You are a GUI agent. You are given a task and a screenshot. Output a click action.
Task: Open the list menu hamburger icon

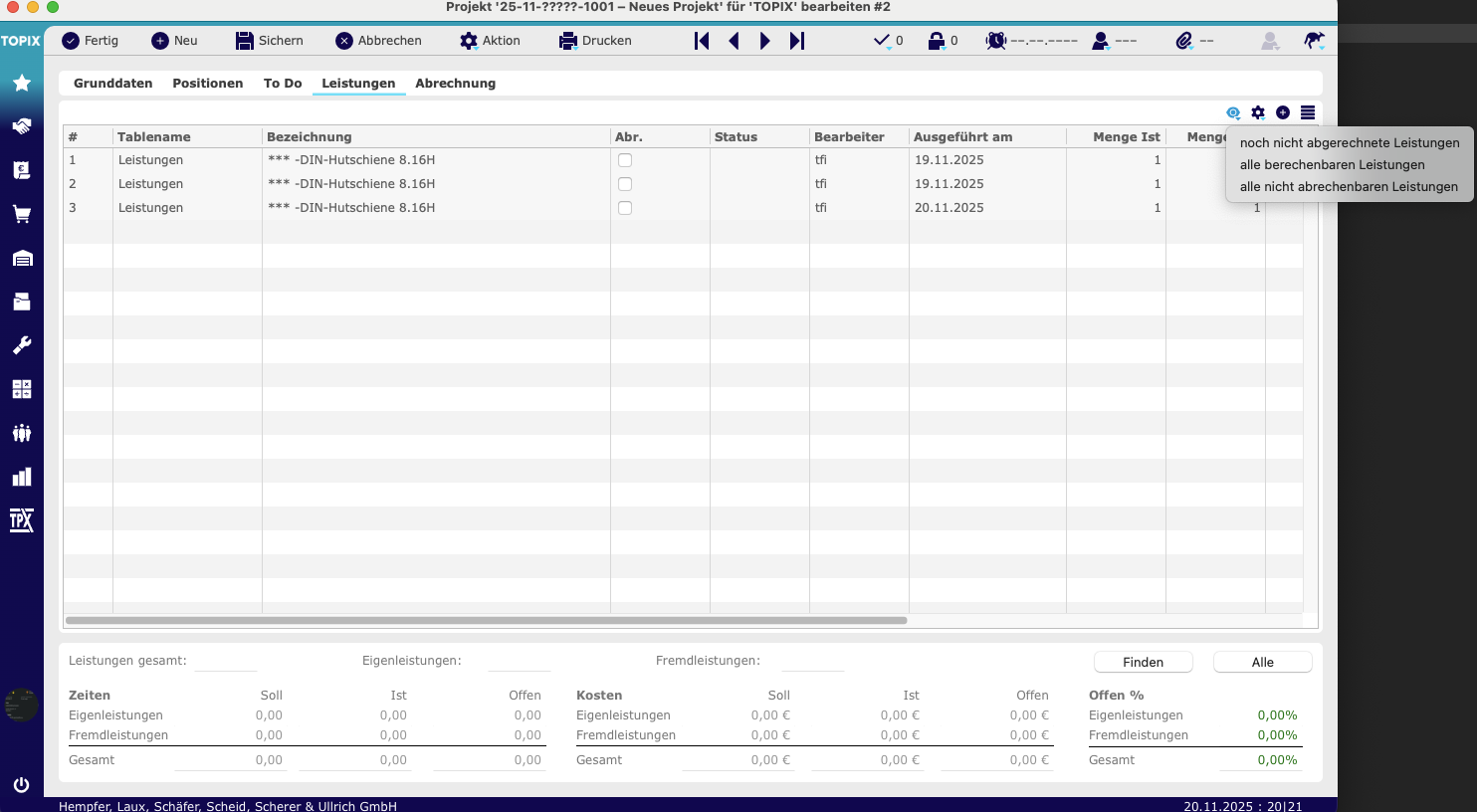1308,113
